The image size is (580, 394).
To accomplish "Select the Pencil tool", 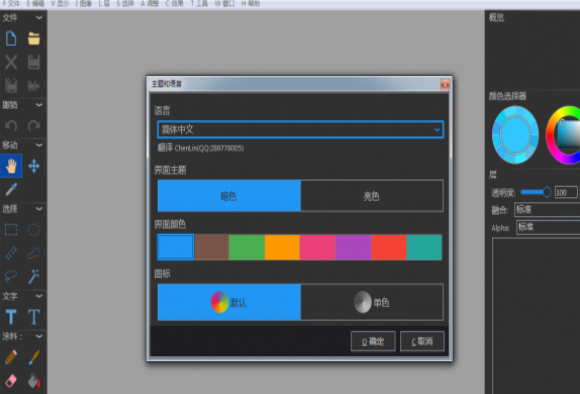I will tap(11, 357).
